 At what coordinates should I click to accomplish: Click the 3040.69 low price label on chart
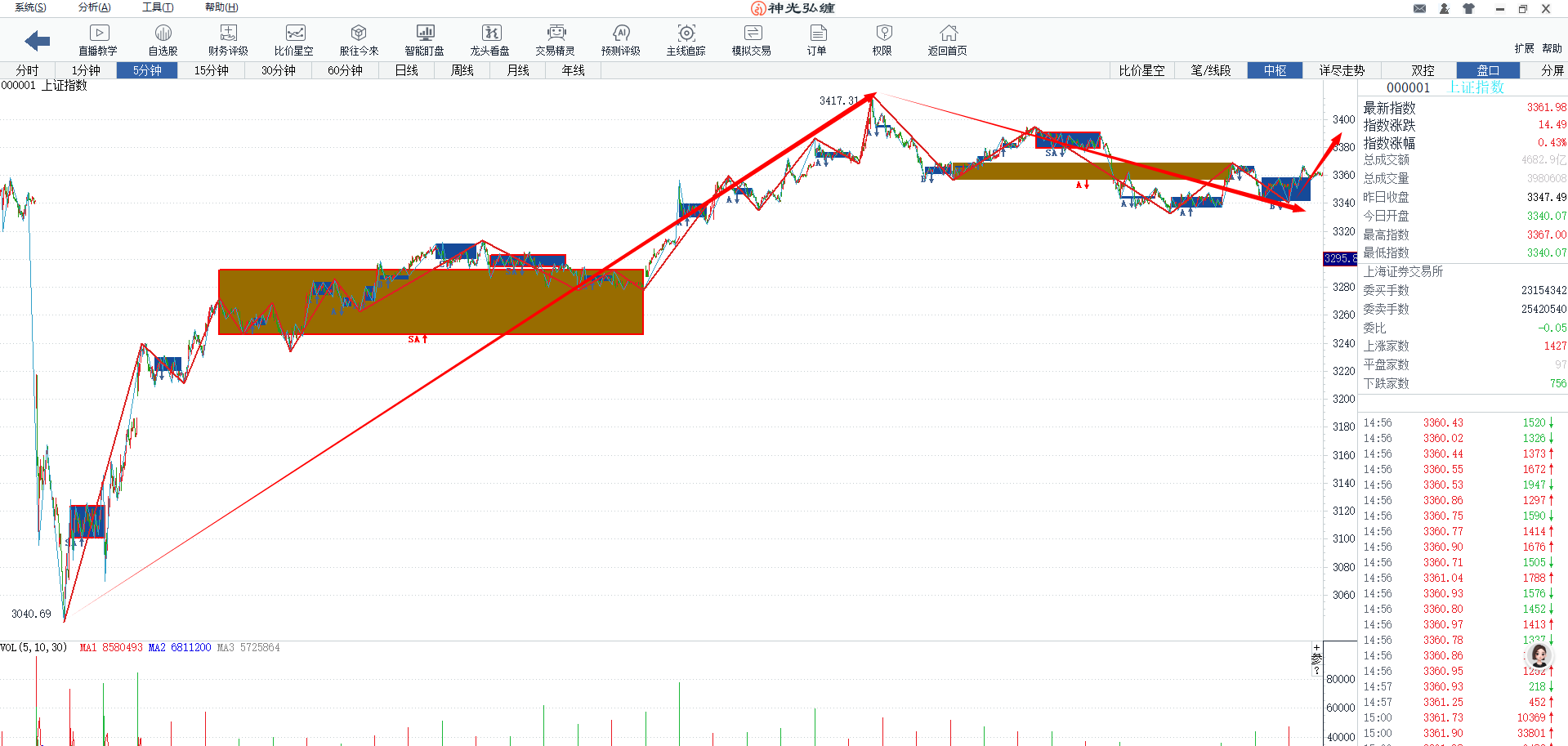click(x=31, y=614)
